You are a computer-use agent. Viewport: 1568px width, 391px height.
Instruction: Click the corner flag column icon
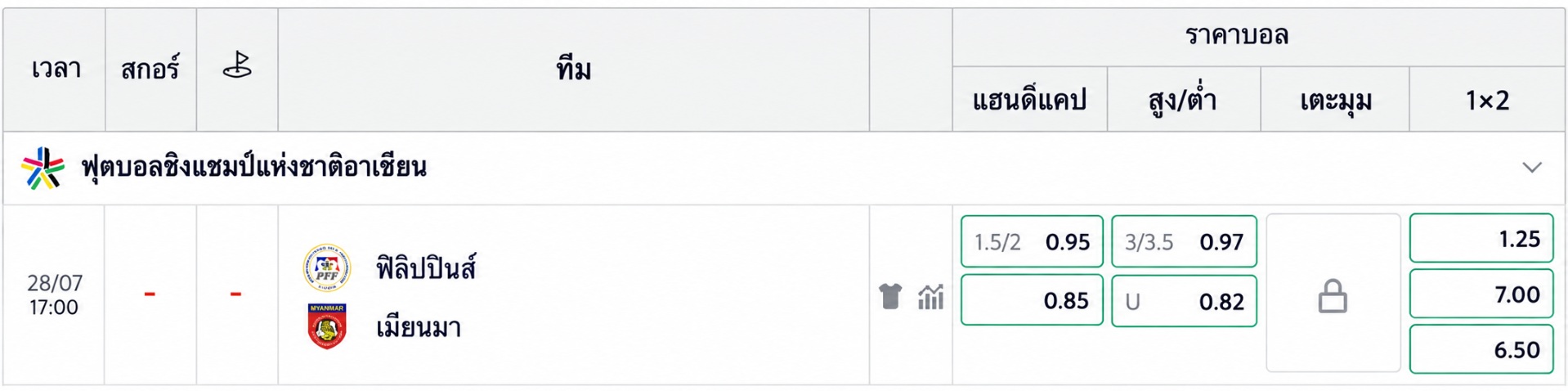pos(237,65)
